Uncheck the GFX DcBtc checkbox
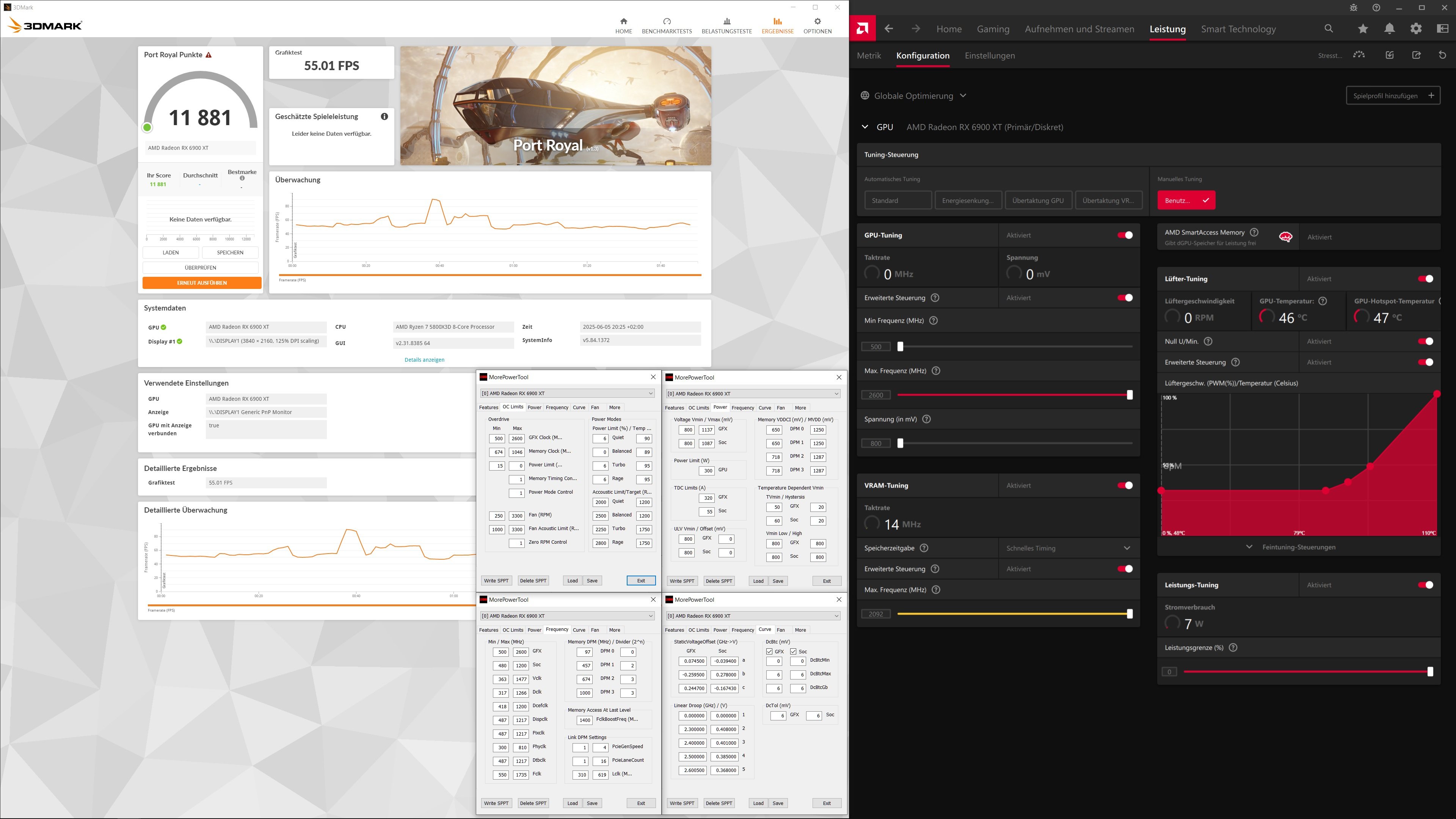 click(x=769, y=652)
